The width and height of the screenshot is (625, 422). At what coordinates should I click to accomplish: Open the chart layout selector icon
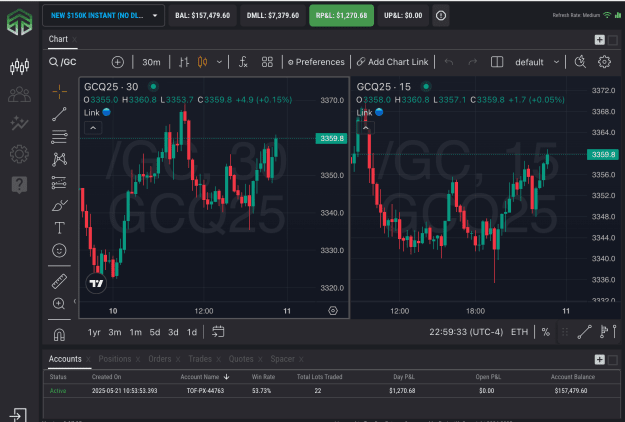(497, 62)
